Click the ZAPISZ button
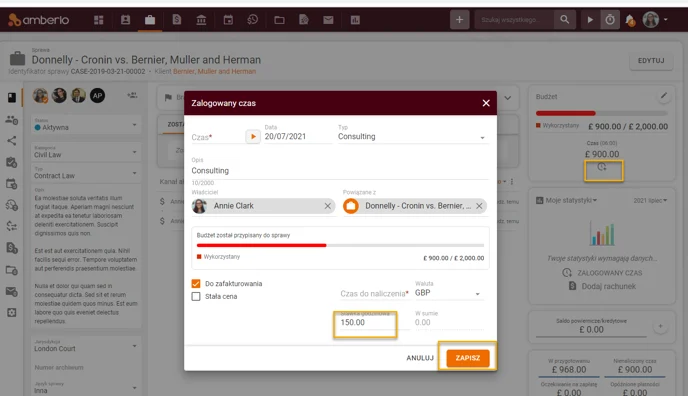The height and width of the screenshot is (396, 688). [468, 358]
